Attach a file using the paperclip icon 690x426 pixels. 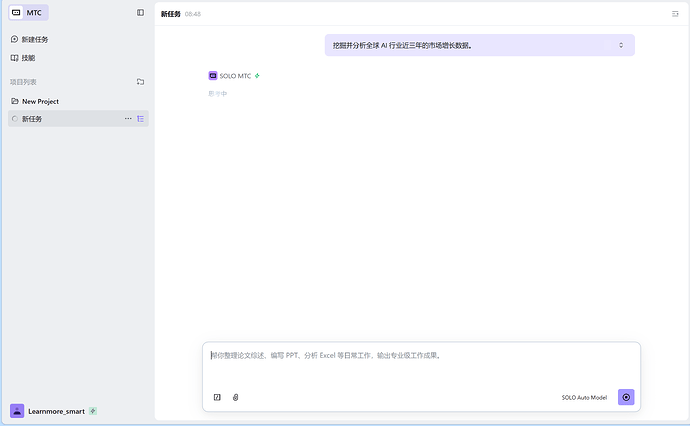click(236, 397)
